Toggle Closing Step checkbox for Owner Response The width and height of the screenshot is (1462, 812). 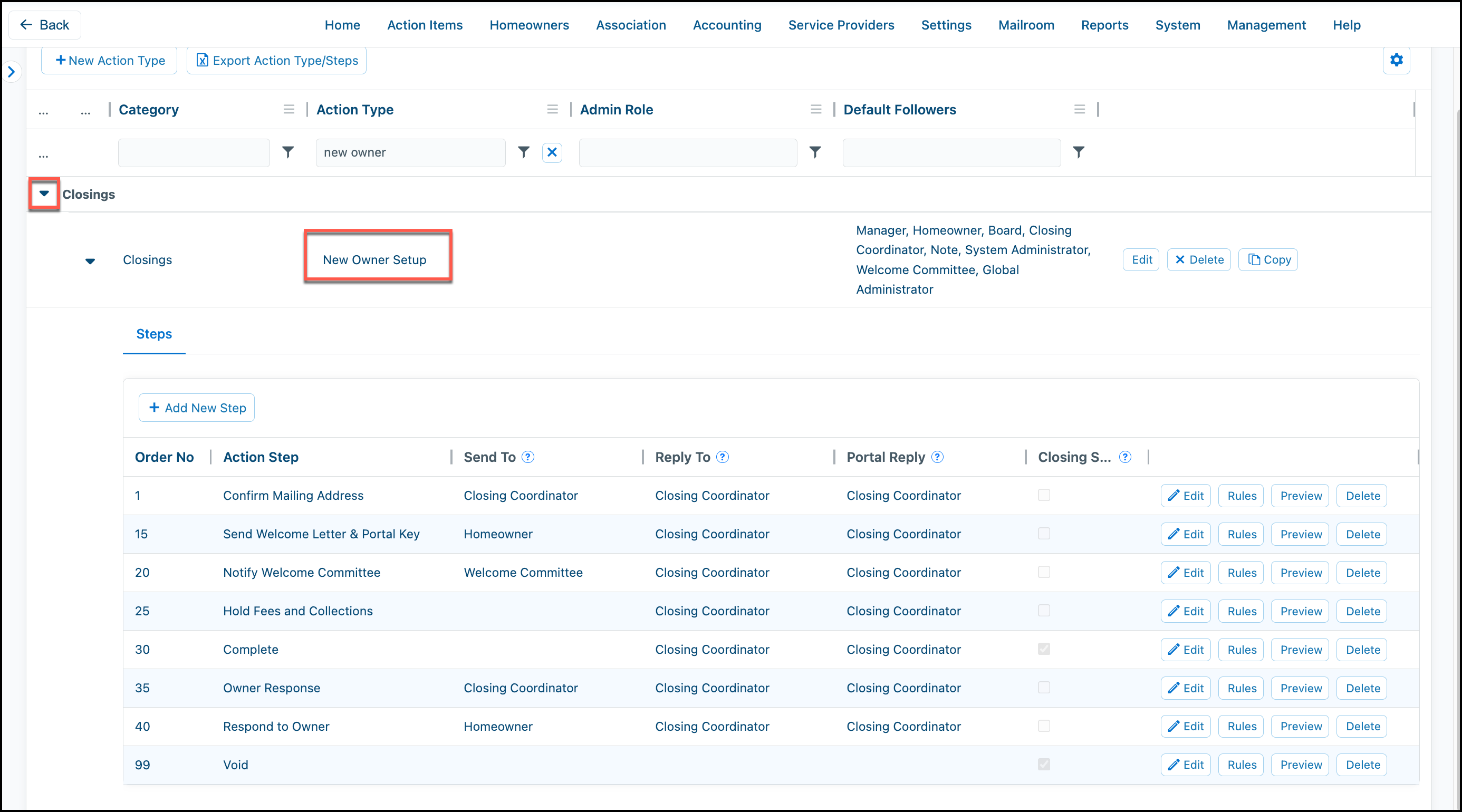1043,688
